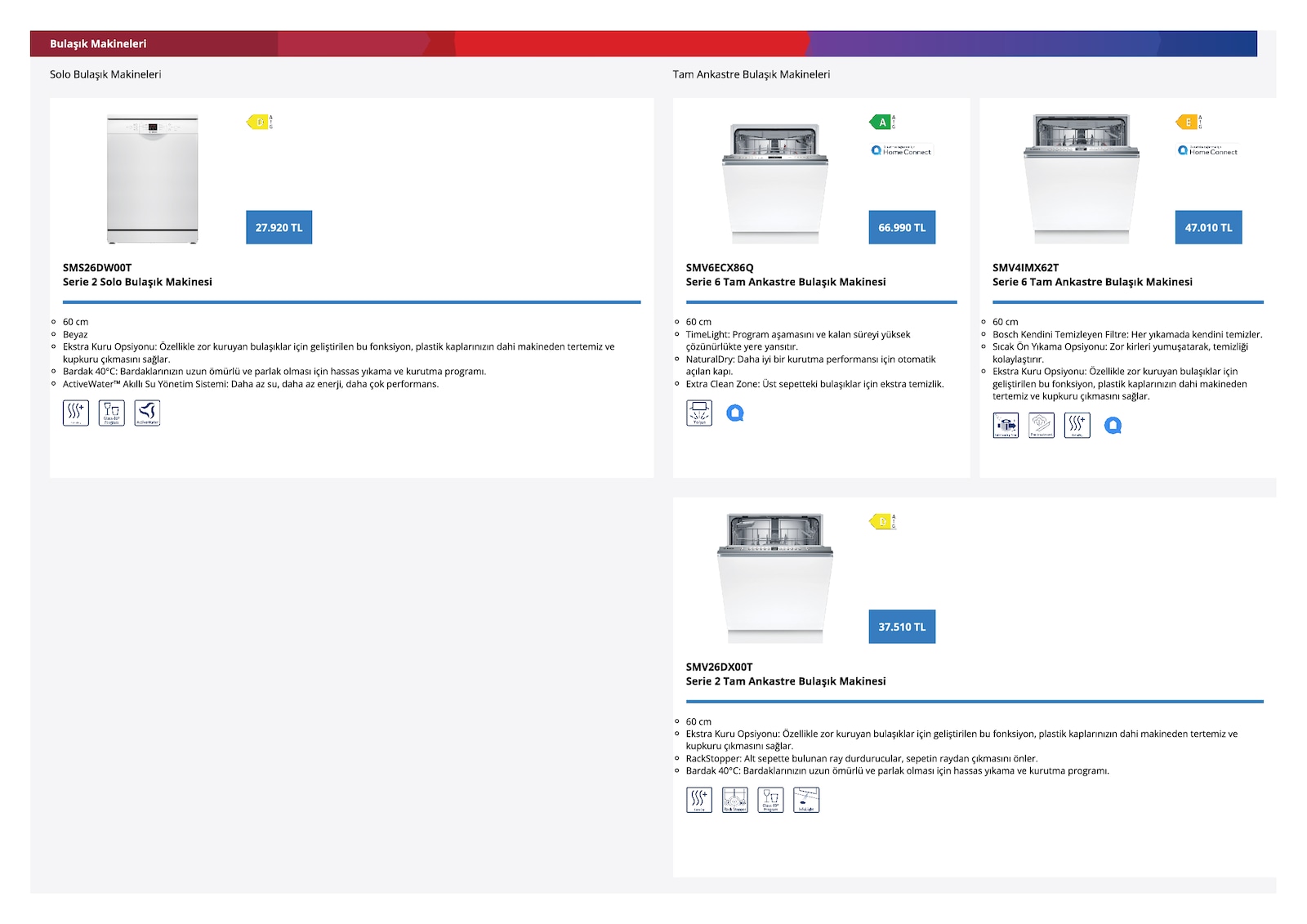Open the SMV4IMX62T dishwasher image
The height and width of the screenshot is (924, 1307).
point(1082,180)
